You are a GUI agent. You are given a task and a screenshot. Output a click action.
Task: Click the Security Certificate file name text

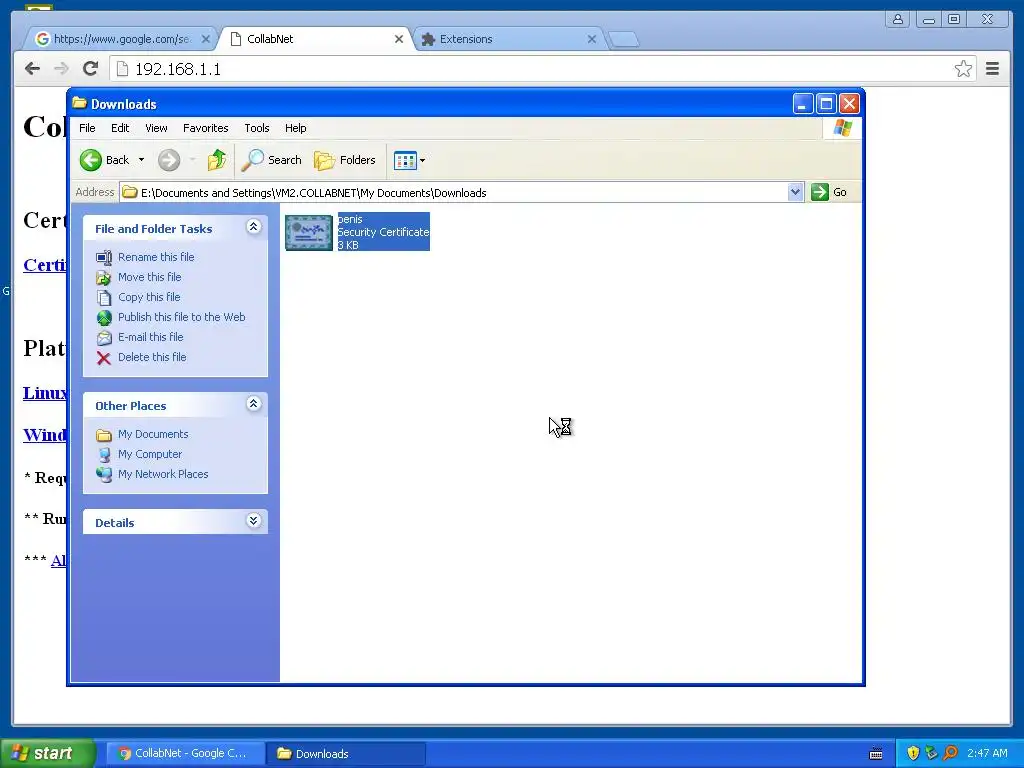pyautogui.click(x=350, y=219)
